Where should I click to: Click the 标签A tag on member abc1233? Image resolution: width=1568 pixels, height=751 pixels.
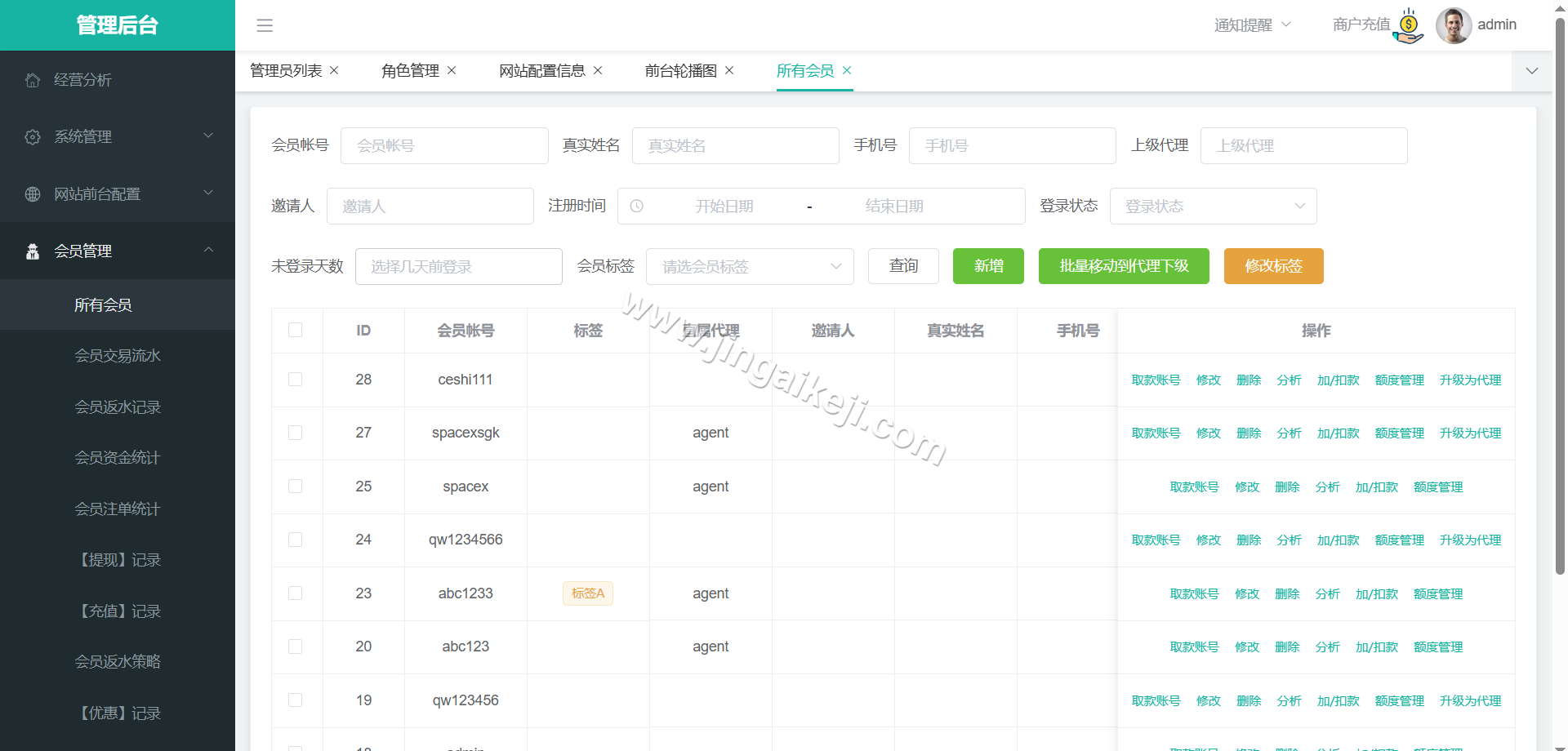587,593
